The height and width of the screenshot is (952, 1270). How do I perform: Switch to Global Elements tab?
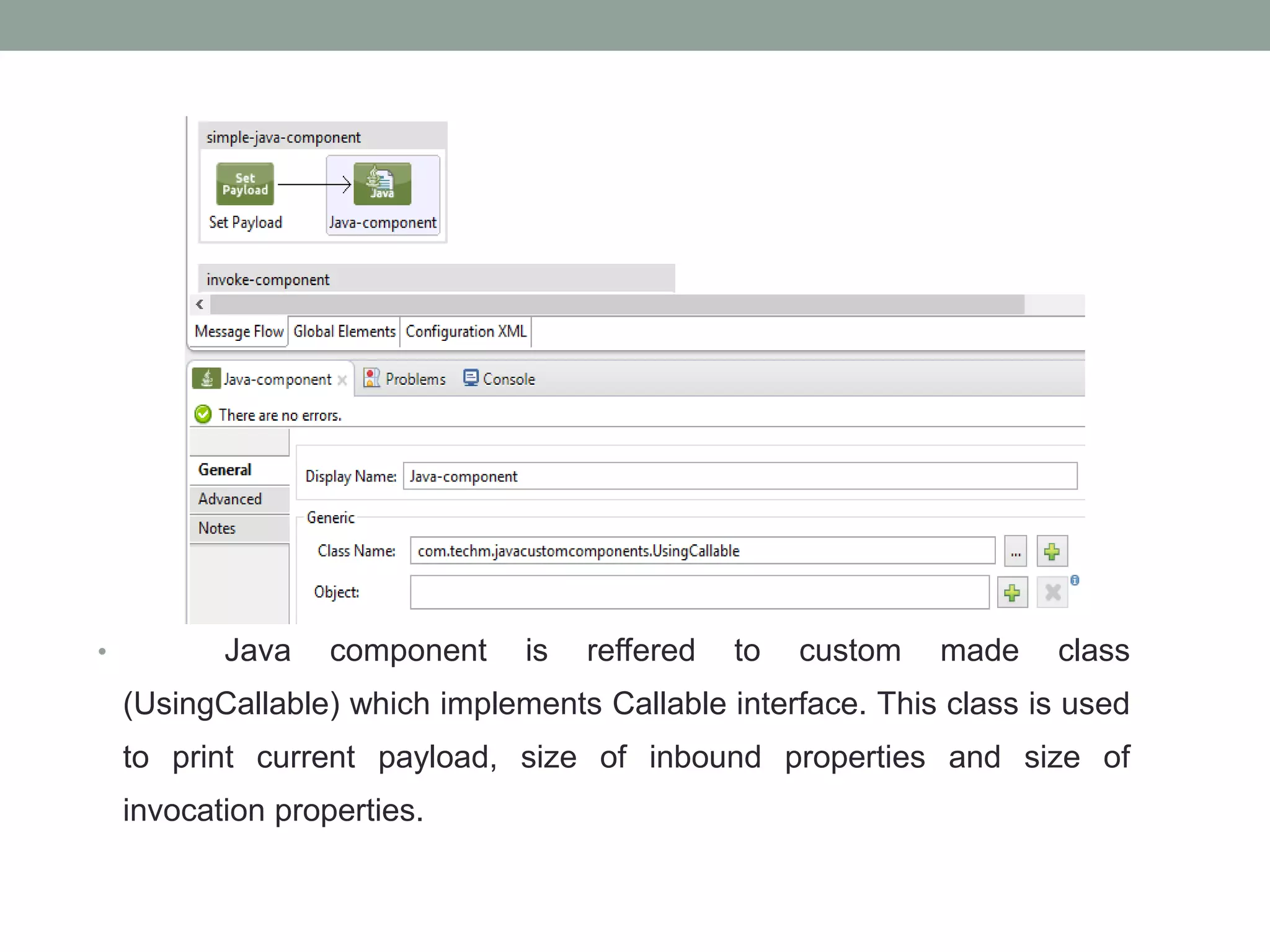(x=344, y=332)
